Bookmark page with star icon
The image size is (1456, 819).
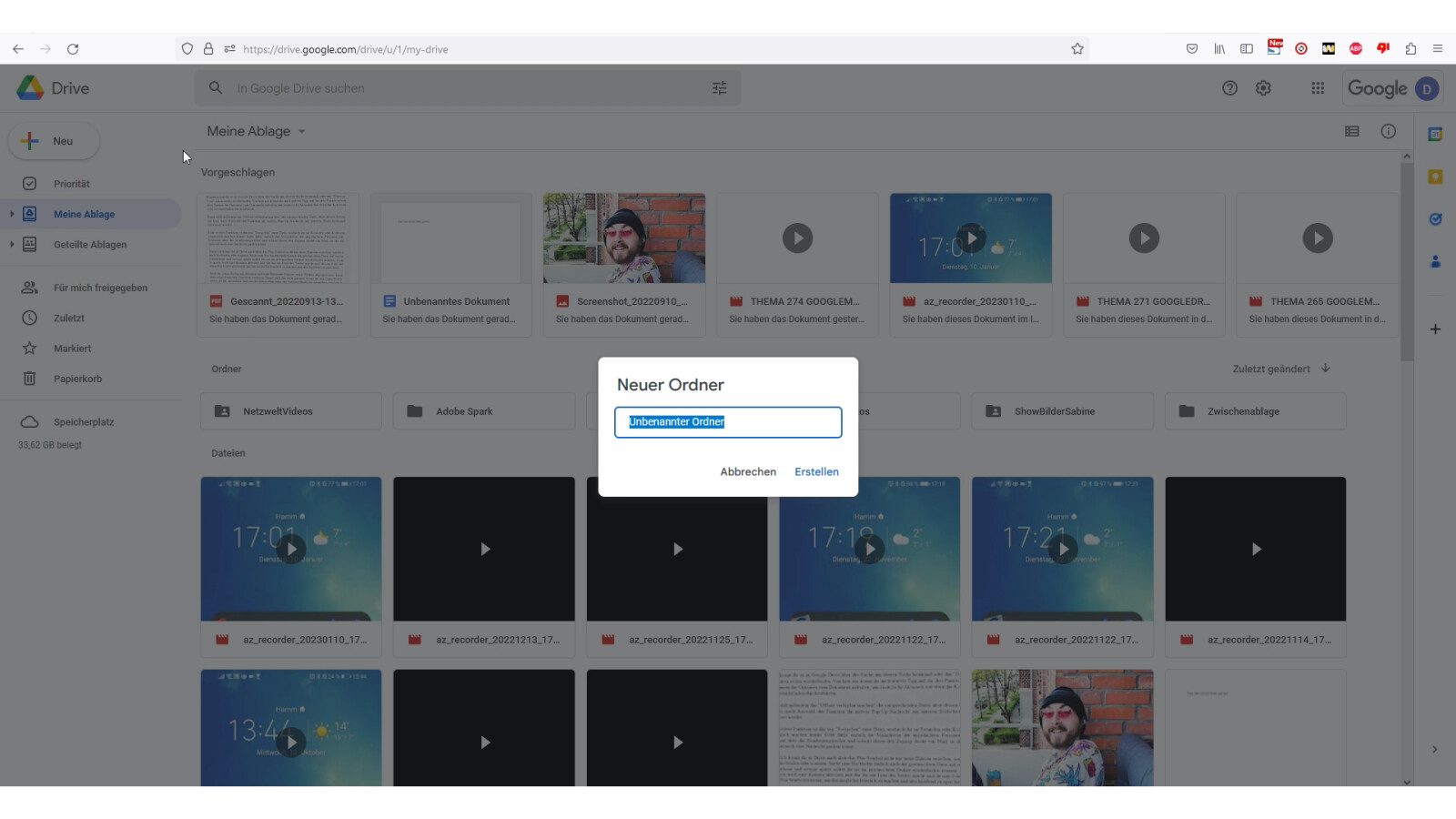point(1077,49)
